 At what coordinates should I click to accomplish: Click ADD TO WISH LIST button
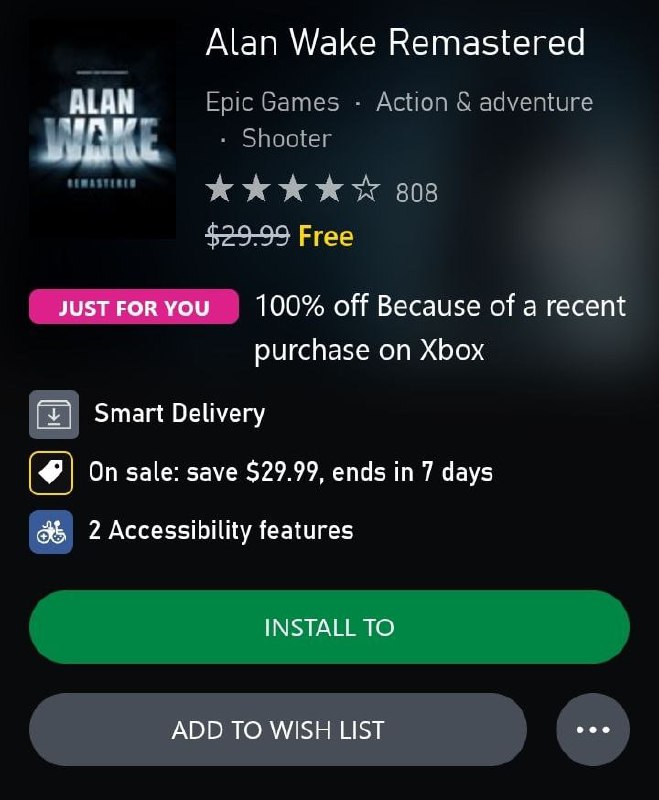pos(278,730)
